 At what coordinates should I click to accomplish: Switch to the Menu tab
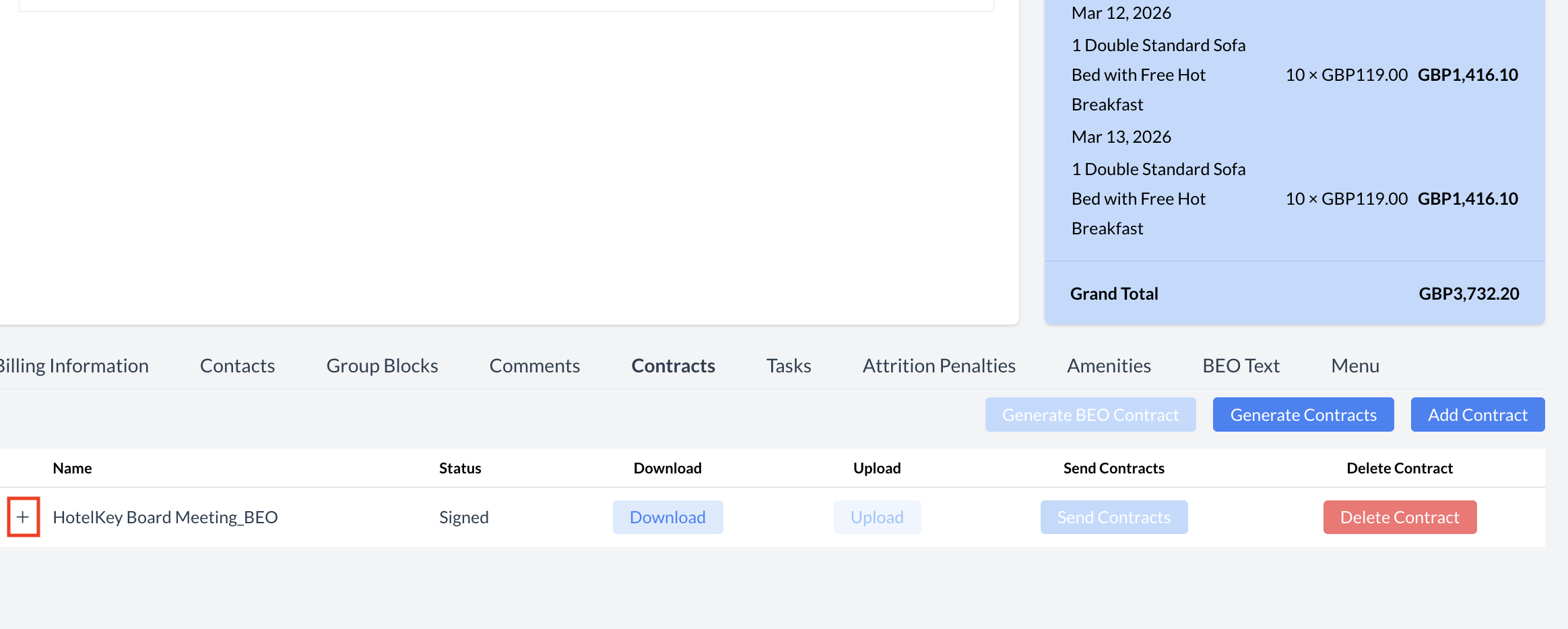[1354, 366]
